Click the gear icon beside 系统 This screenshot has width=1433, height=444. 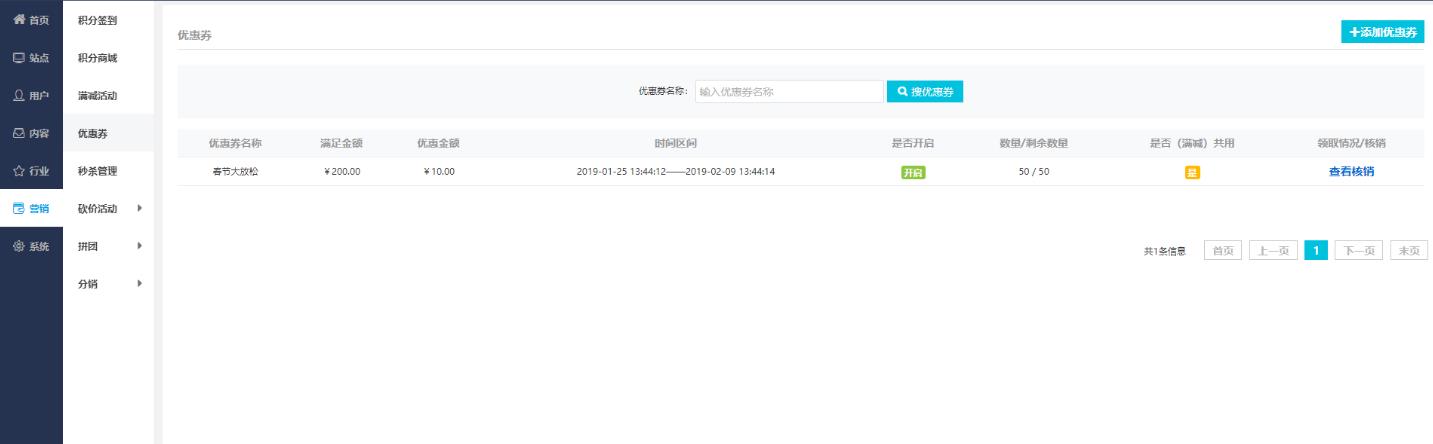tap(18, 246)
